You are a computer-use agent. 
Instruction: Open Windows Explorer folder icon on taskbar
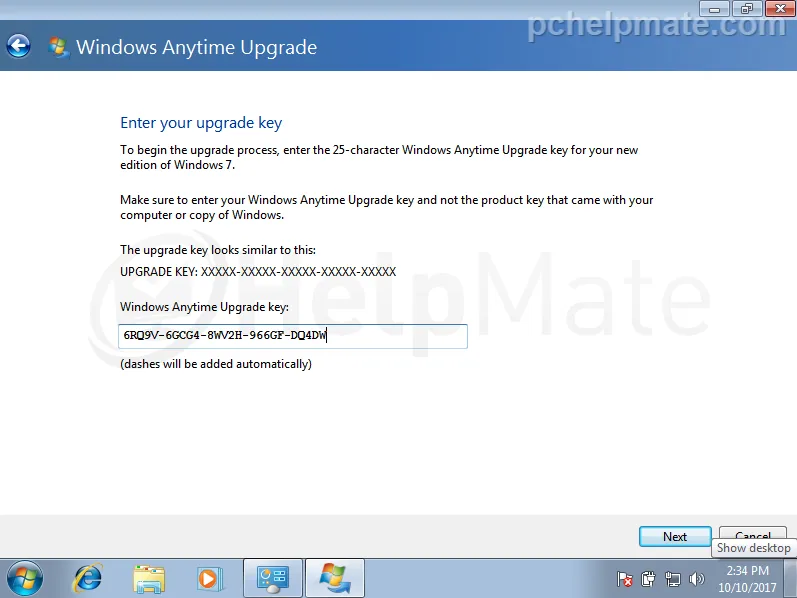148,579
